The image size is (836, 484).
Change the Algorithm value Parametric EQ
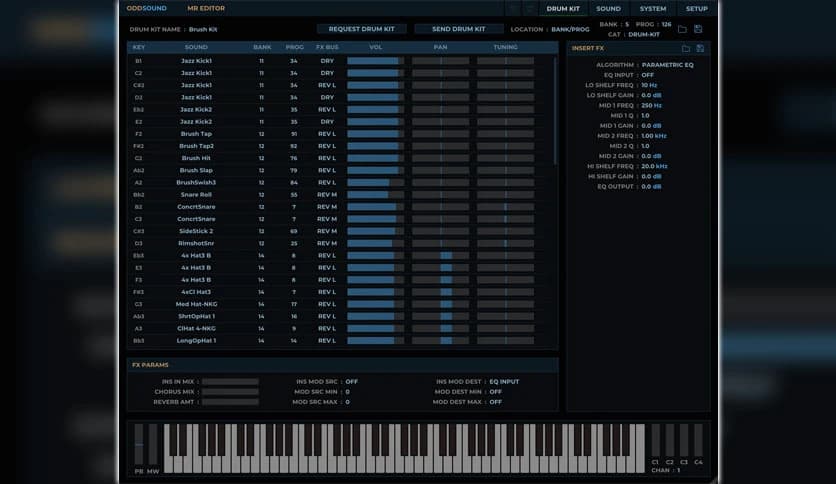tap(668, 65)
